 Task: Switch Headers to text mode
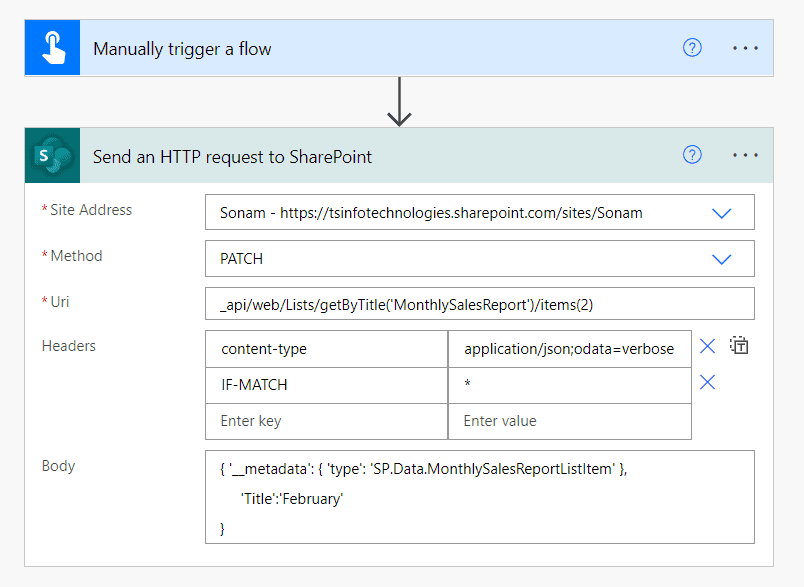(739, 346)
